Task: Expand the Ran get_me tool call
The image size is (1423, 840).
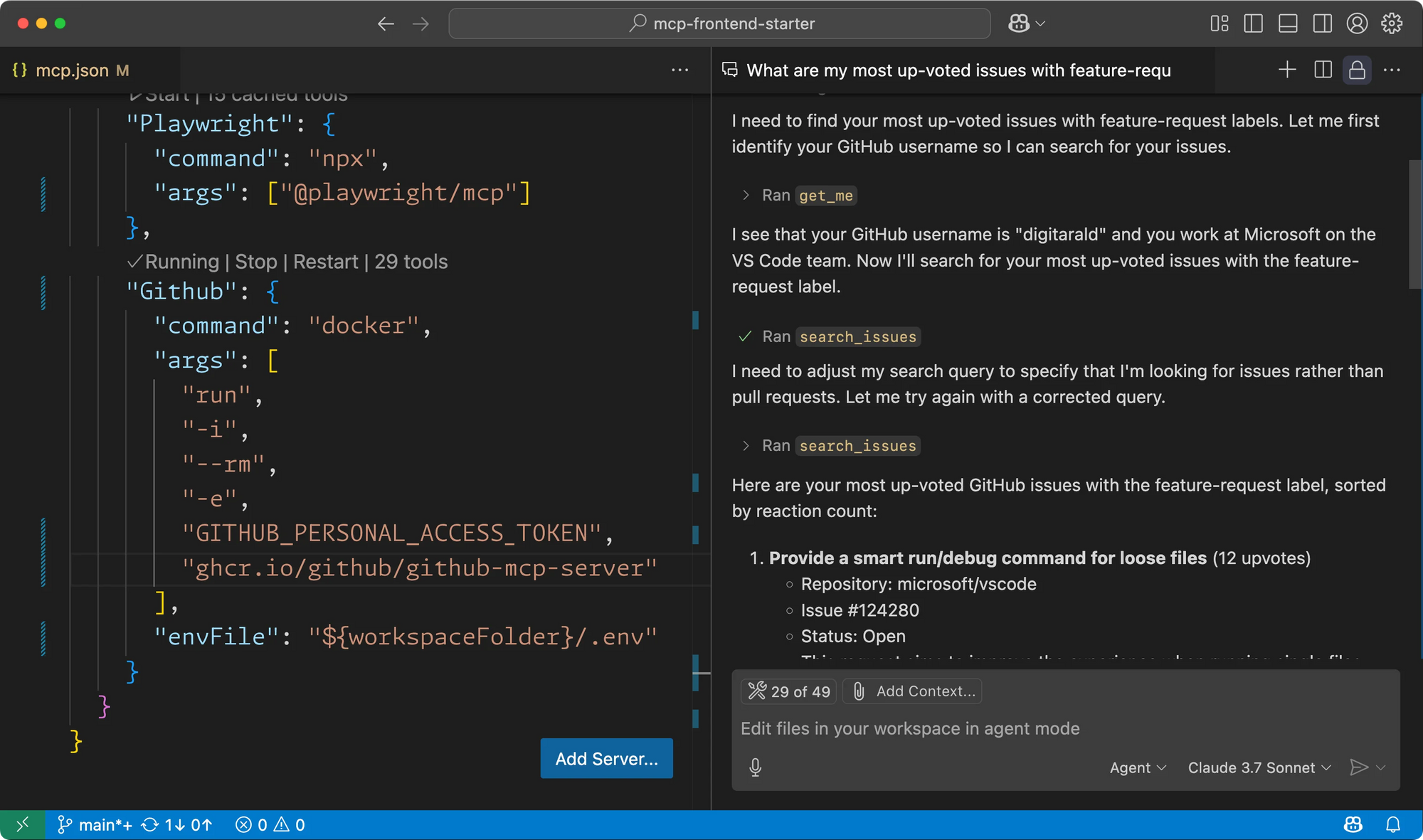Action: click(x=798, y=196)
